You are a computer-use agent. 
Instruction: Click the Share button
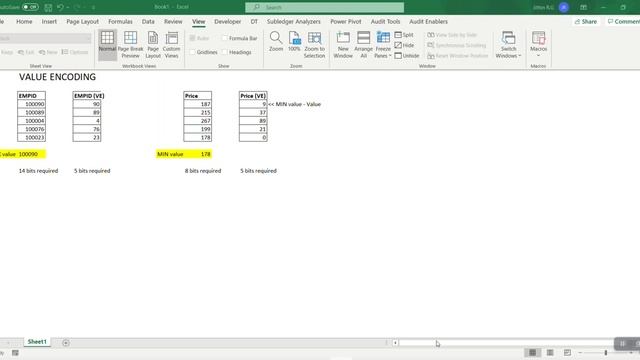pos(586,21)
